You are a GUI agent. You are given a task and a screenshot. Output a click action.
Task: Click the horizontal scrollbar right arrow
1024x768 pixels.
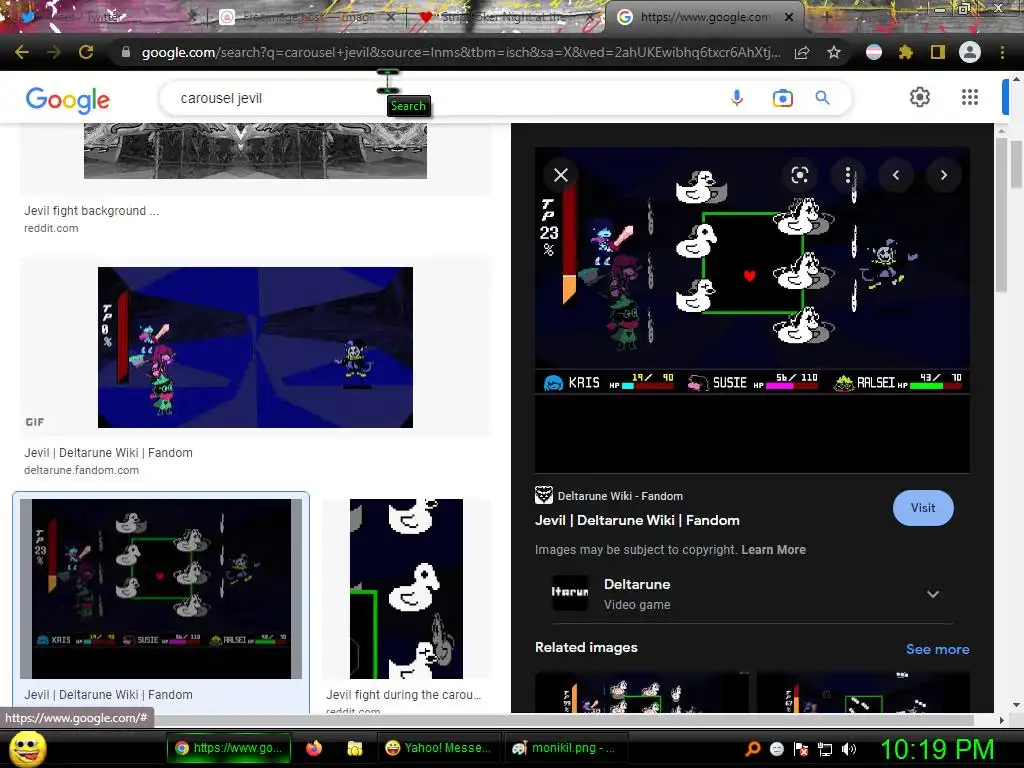[x=1001, y=720]
